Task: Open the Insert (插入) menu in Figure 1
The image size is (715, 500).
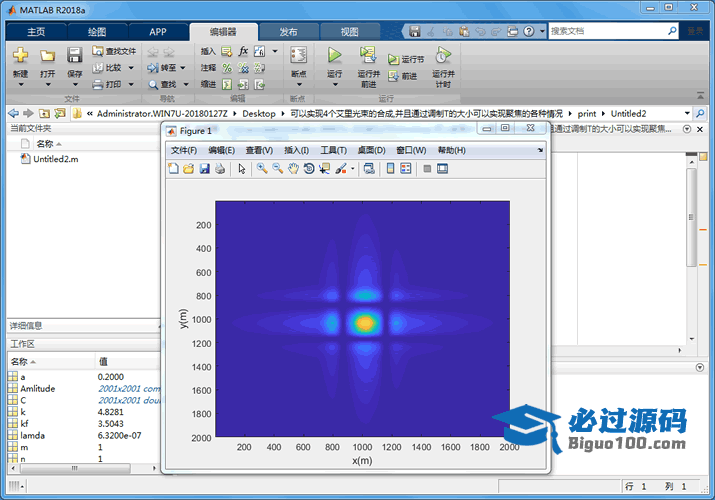Action: coord(296,150)
